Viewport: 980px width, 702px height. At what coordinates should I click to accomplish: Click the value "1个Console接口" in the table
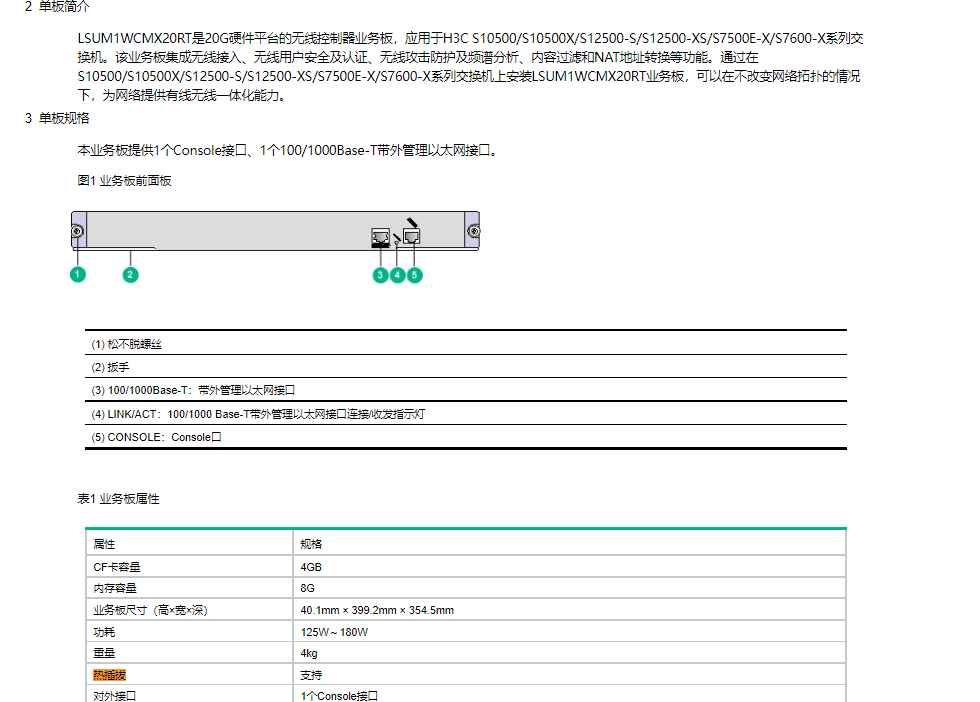click(339, 696)
